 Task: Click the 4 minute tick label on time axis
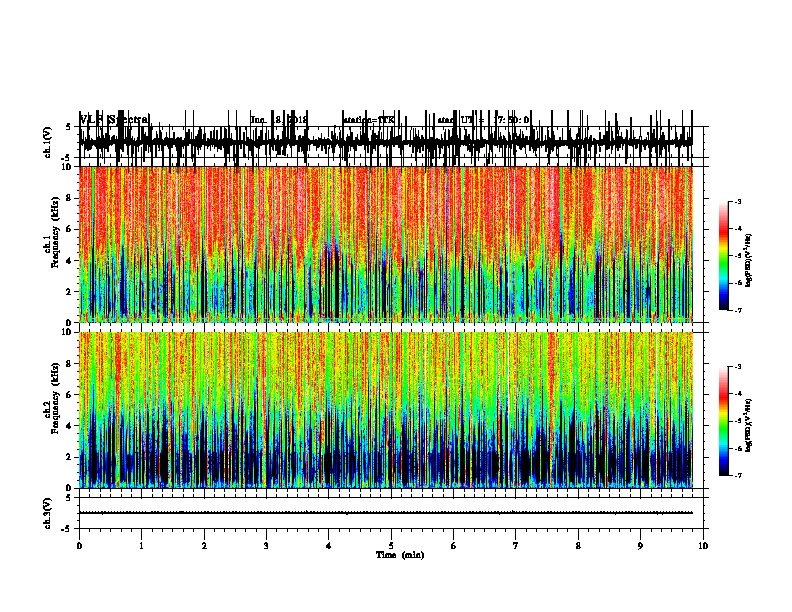point(329,545)
